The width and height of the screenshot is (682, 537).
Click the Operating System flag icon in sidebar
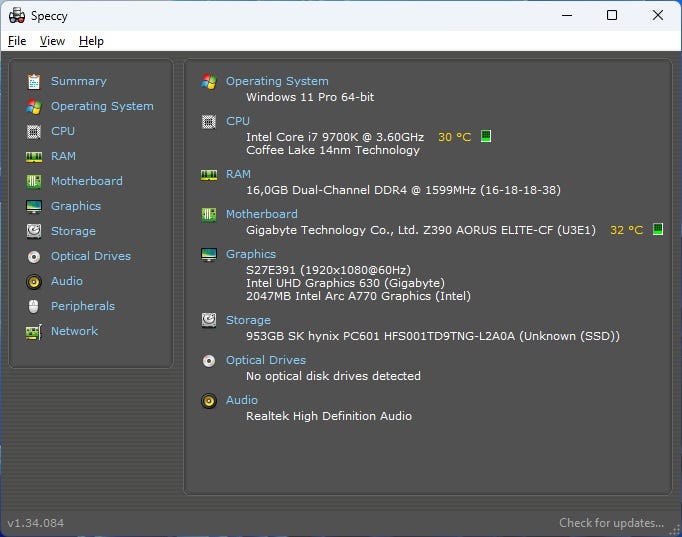34,107
